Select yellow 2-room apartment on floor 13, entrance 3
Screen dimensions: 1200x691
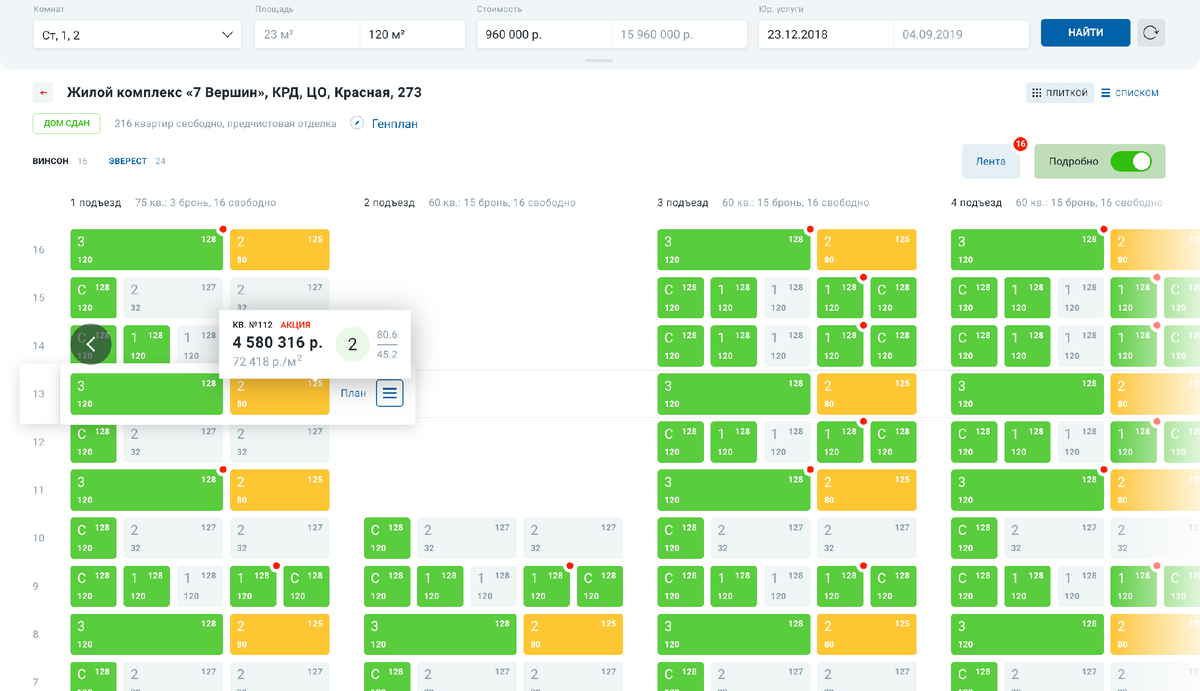pos(867,394)
